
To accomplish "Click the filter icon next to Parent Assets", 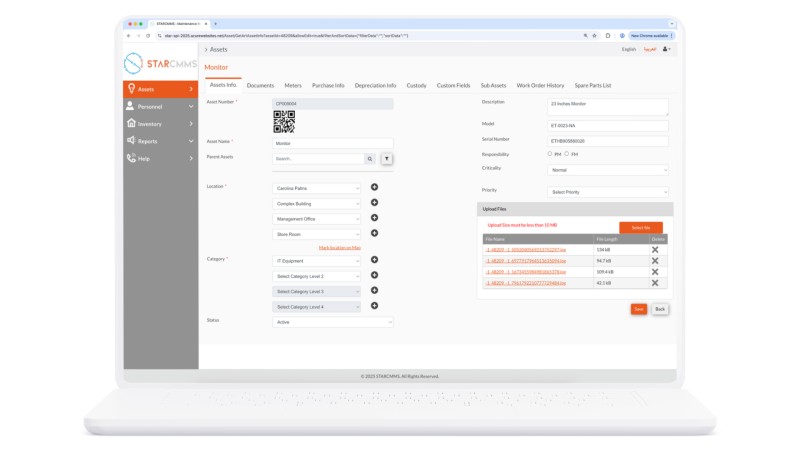I will (386, 159).
